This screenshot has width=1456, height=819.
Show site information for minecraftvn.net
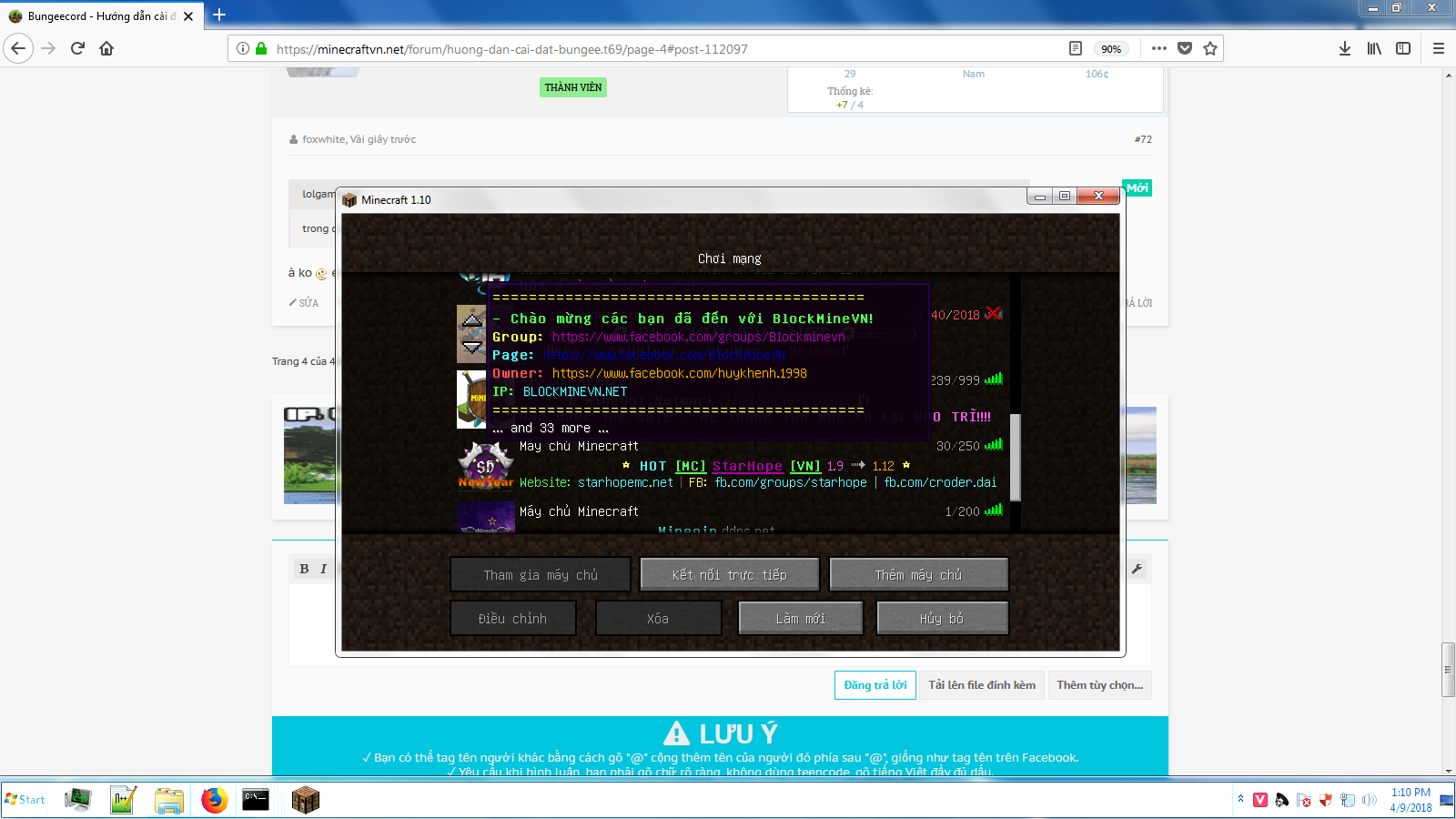[x=243, y=48]
